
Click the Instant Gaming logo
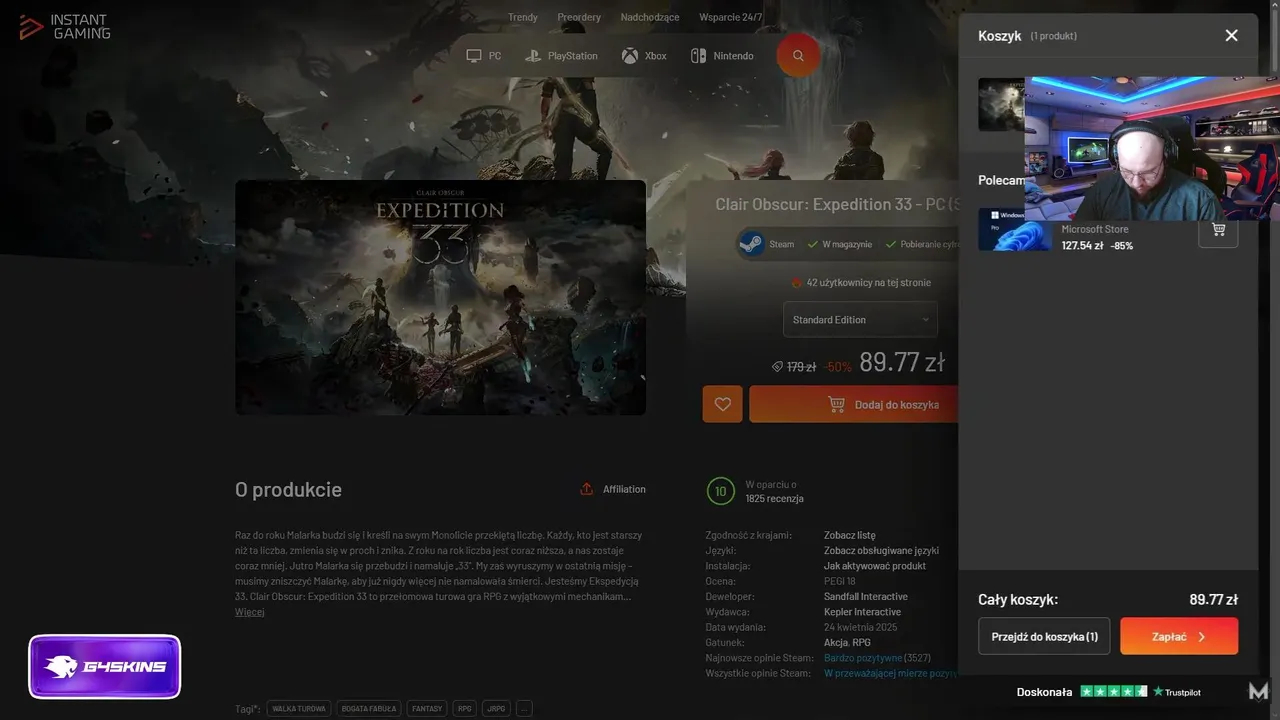click(x=65, y=27)
